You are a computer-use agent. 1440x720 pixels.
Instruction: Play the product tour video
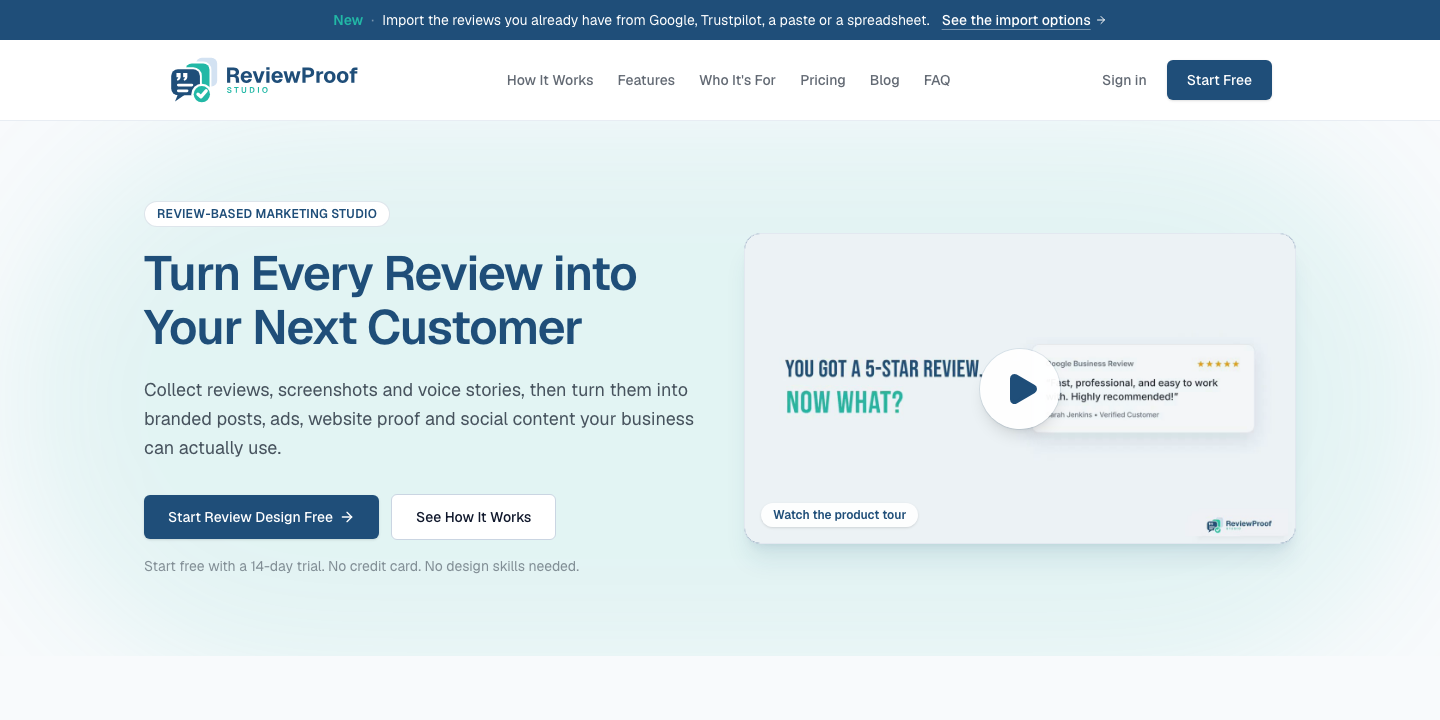click(1019, 389)
